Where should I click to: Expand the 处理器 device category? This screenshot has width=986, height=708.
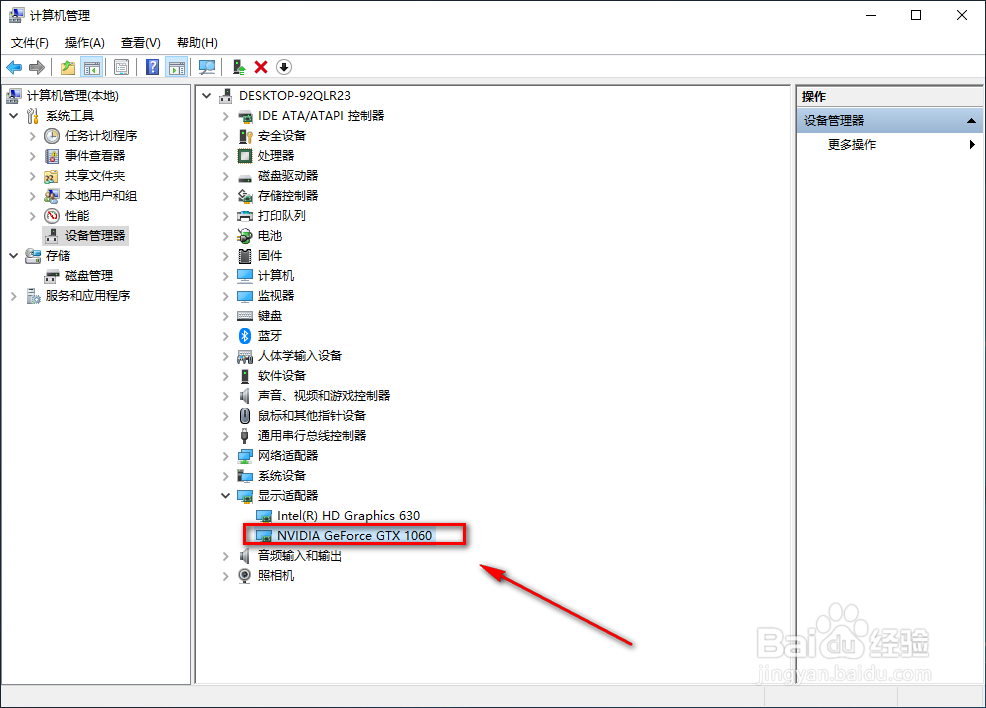(x=224, y=155)
